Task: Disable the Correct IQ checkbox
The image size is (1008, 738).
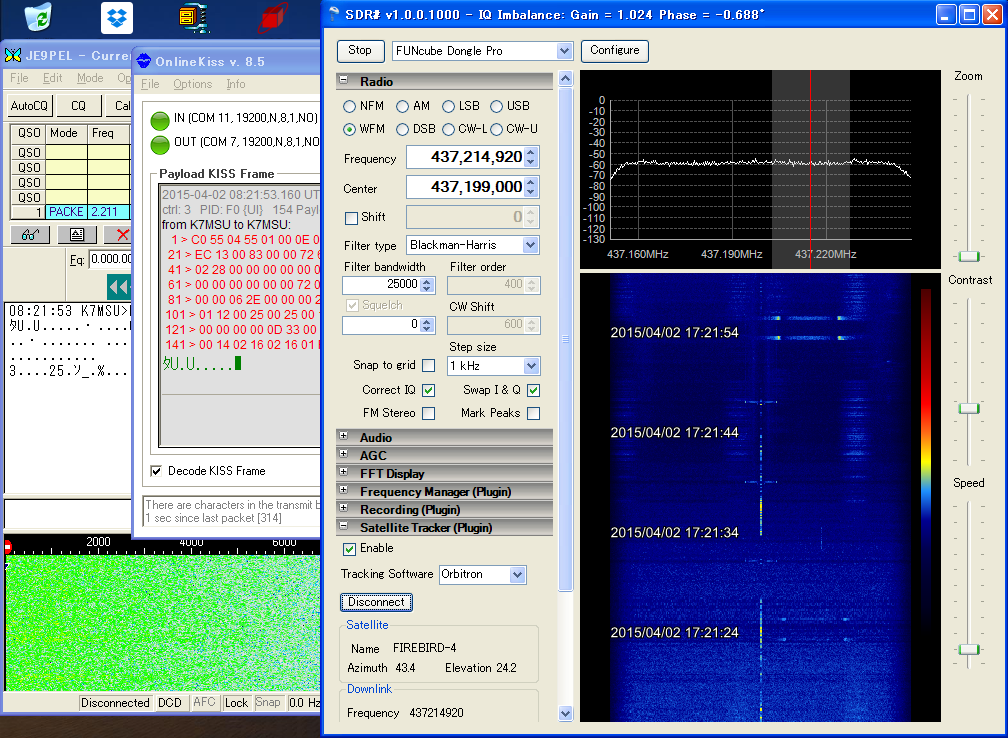Action: click(429, 390)
